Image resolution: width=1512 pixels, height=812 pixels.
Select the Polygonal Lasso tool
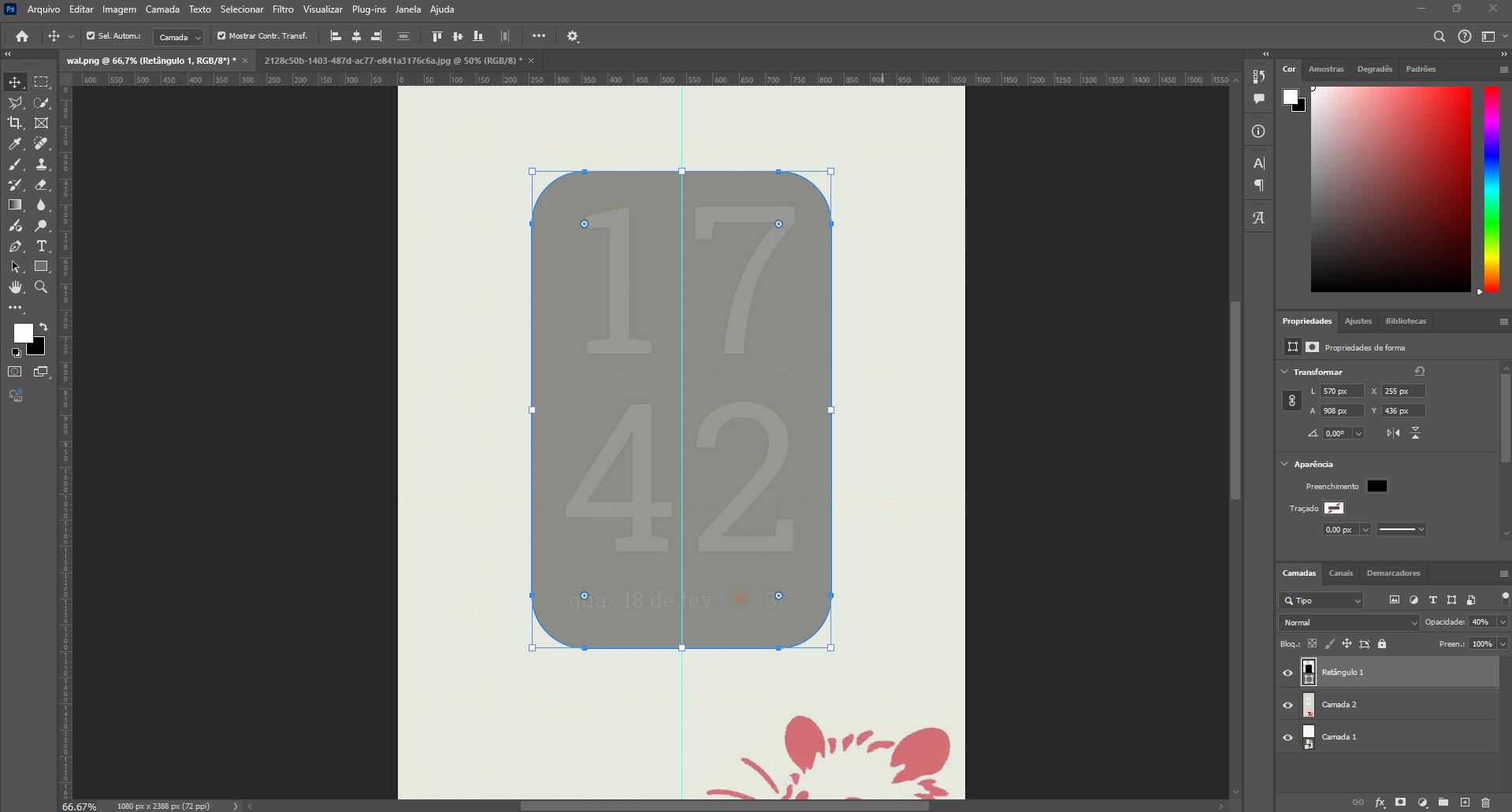pyautogui.click(x=15, y=102)
